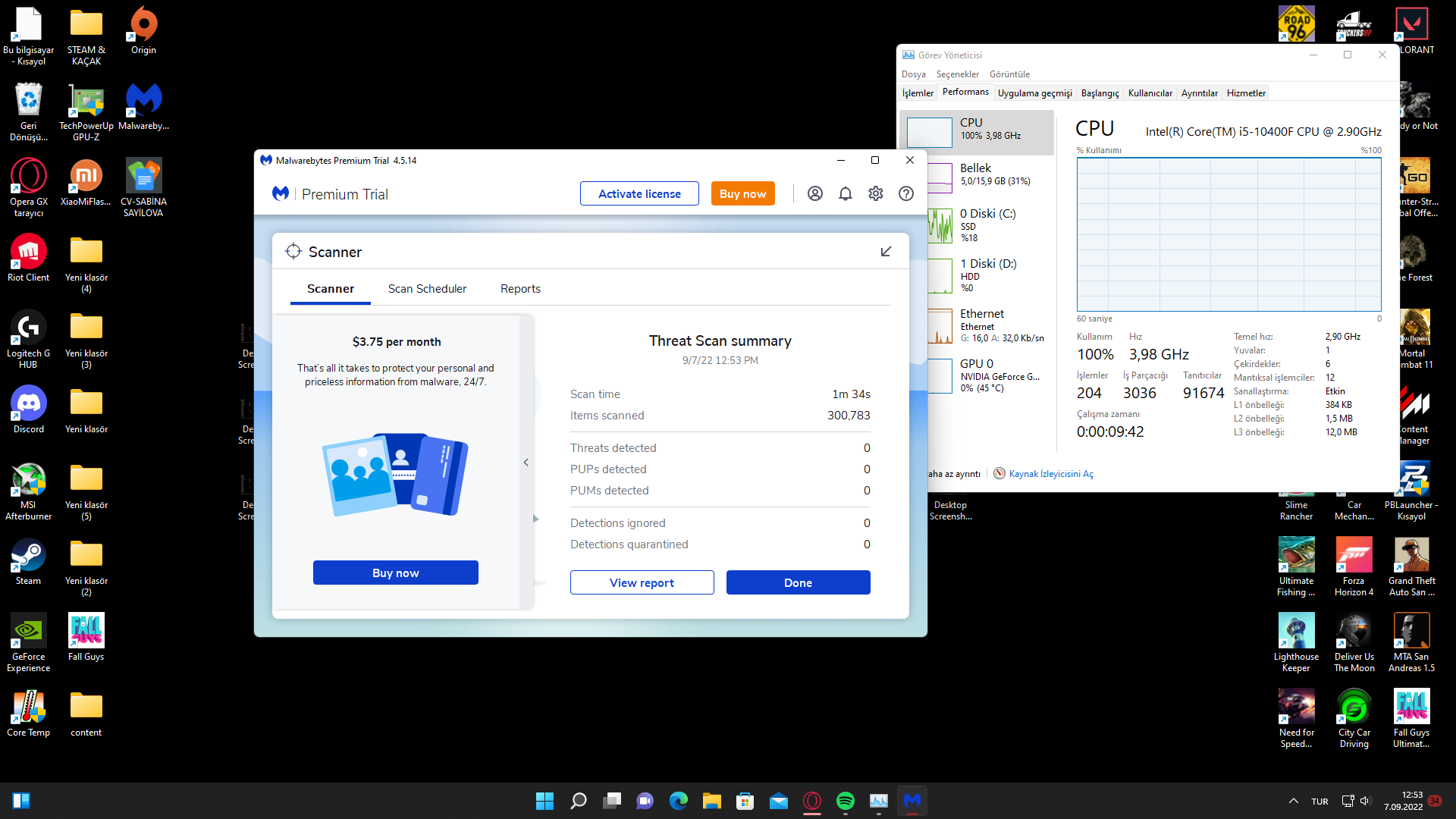The height and width of the screenshot is (819, 1456).
Task: Click TUR language indicator in tray
Action: 1319,802
